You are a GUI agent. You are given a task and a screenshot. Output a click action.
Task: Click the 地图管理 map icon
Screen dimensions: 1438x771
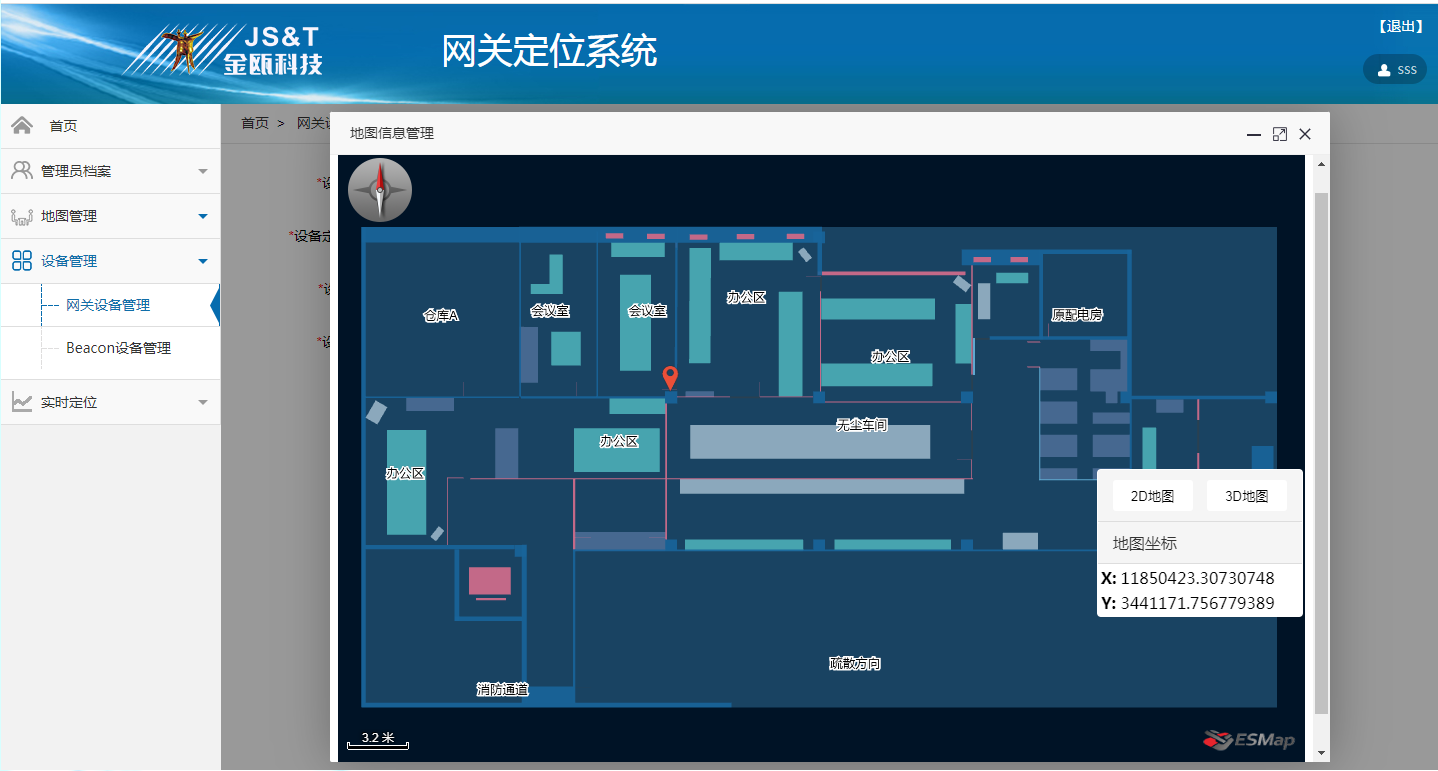pyautogui.click(x=22, y=216)
